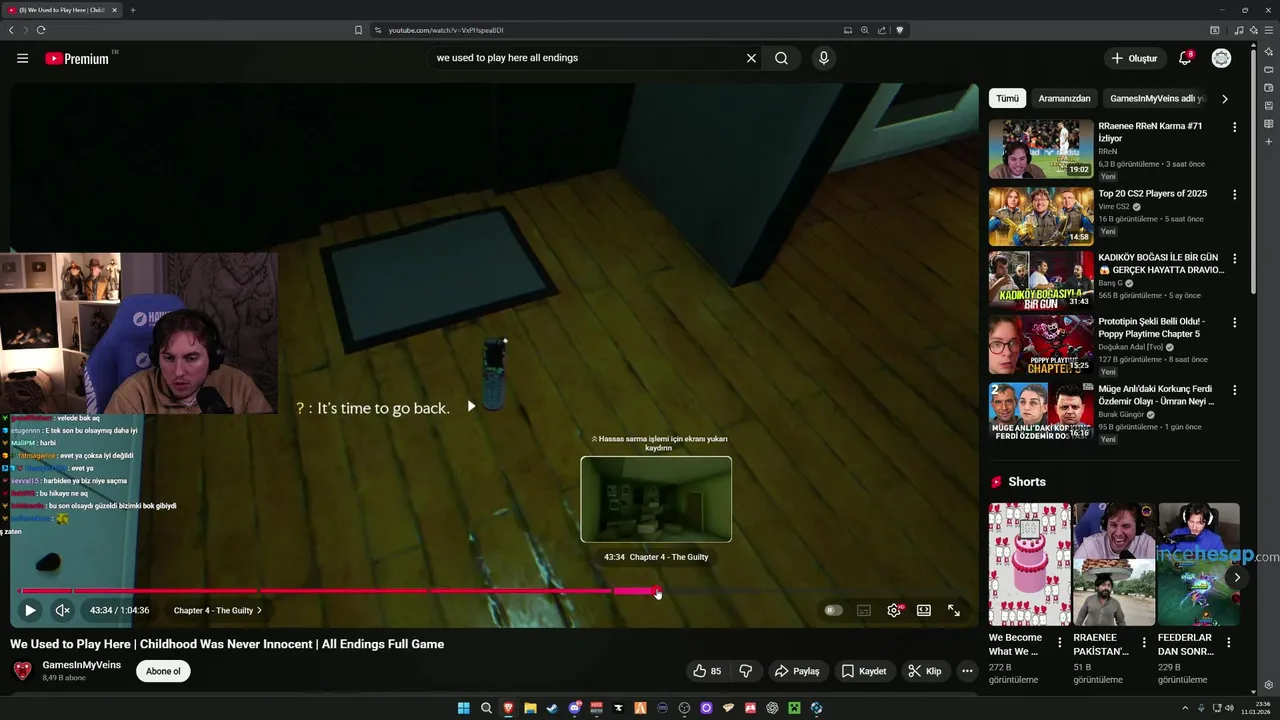Reload the page with the refresh icon
Image resolution: width=1280 pixels, height=720 pixels.
41,30
